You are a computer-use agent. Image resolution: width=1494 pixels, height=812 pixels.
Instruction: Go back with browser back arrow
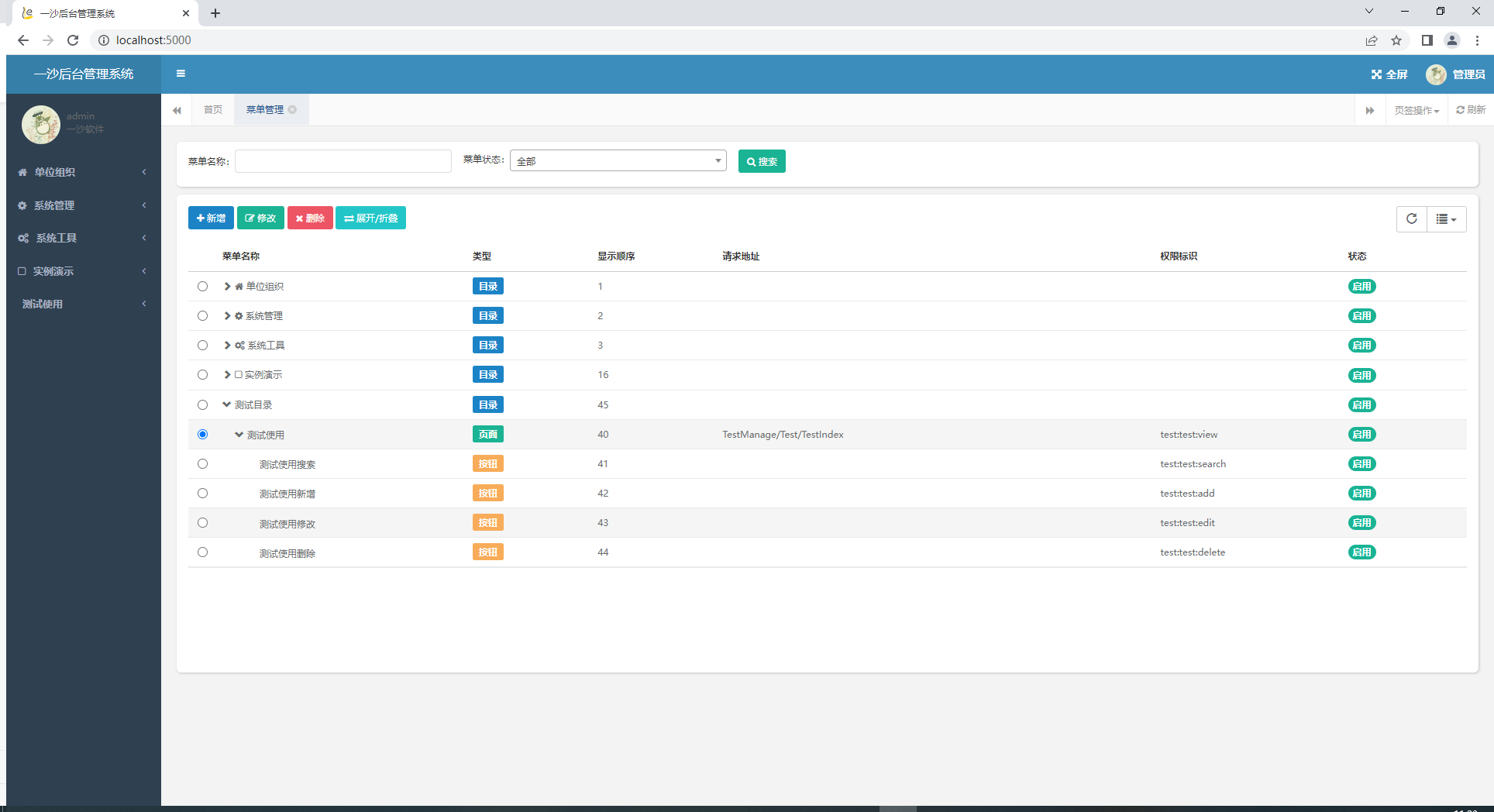(x=23, y=40)
